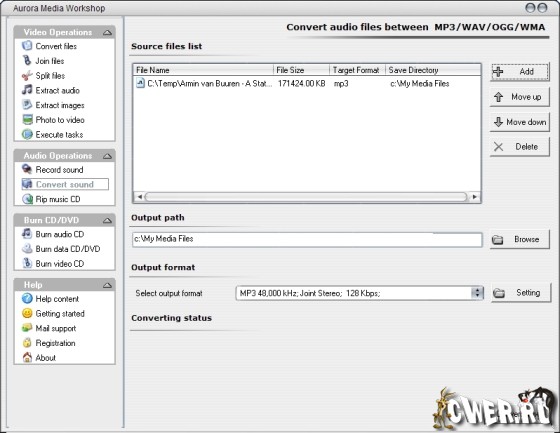Open Extract audio operation
This screenshot has width=560, height=433.
58,90
